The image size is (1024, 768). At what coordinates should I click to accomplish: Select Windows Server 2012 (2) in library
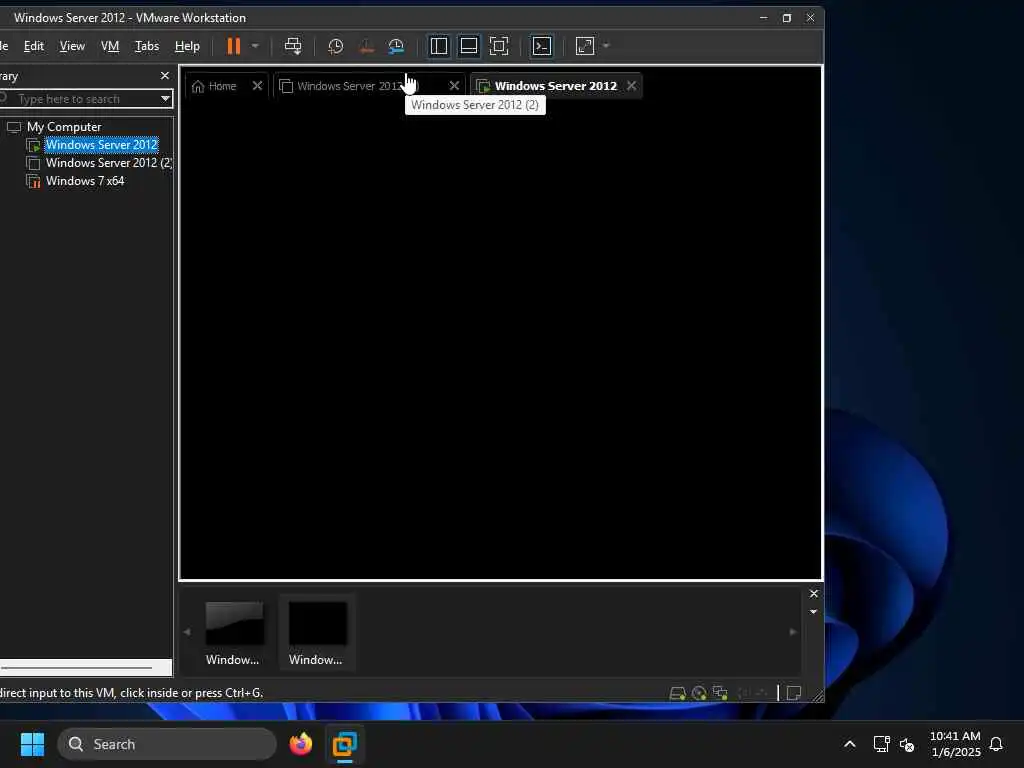pos(108,163)
